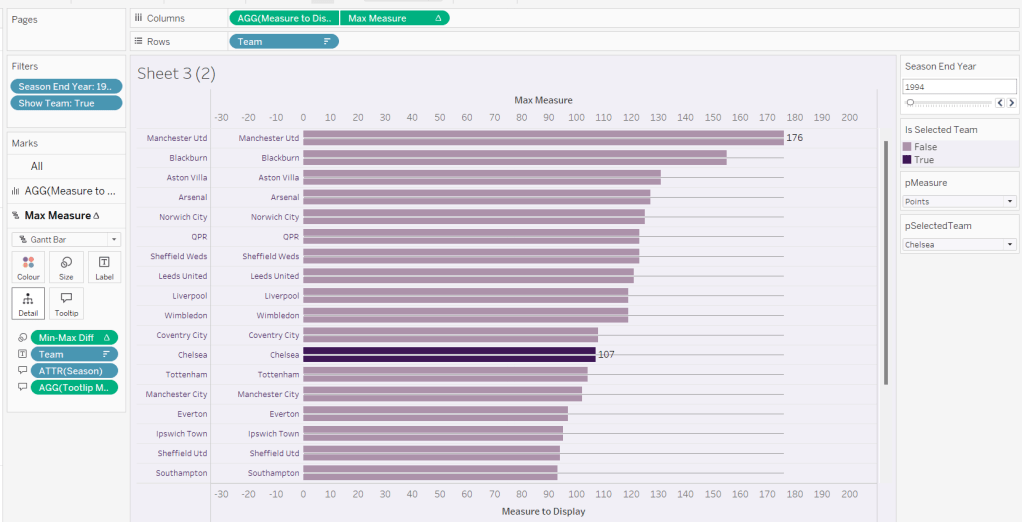
Task: Open the Colour marks card
Action: pyautogui.click(x=28, y=267)
